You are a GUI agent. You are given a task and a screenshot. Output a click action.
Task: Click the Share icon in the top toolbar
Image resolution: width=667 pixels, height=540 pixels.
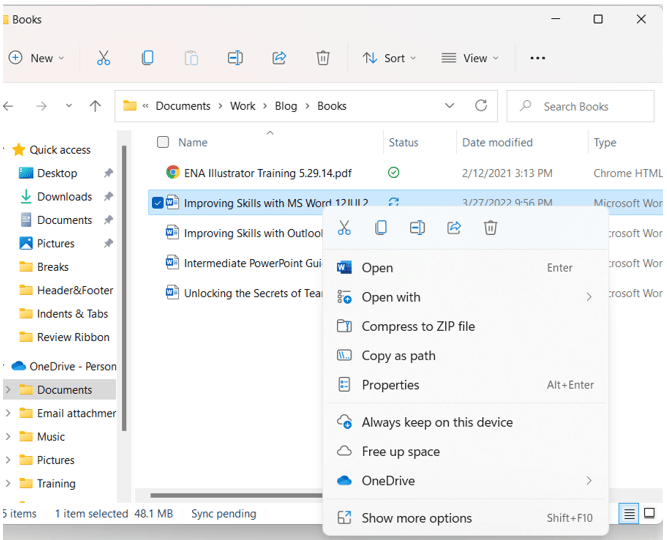279,58
